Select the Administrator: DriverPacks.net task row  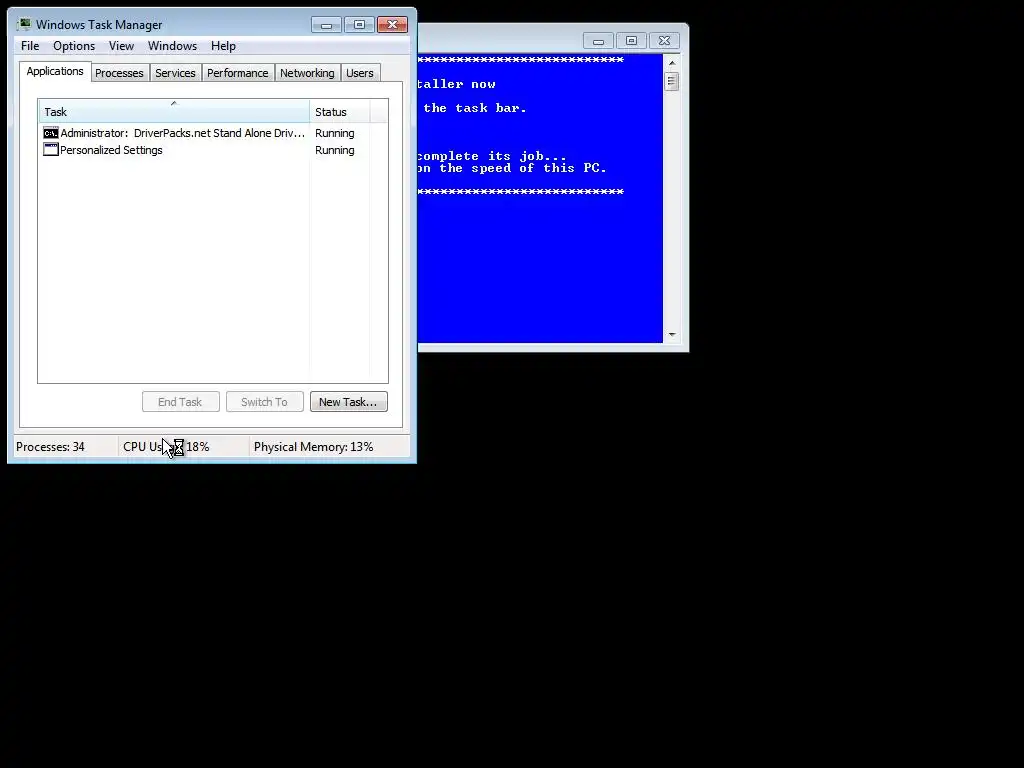pyautogui.click(x=213, y=133)
